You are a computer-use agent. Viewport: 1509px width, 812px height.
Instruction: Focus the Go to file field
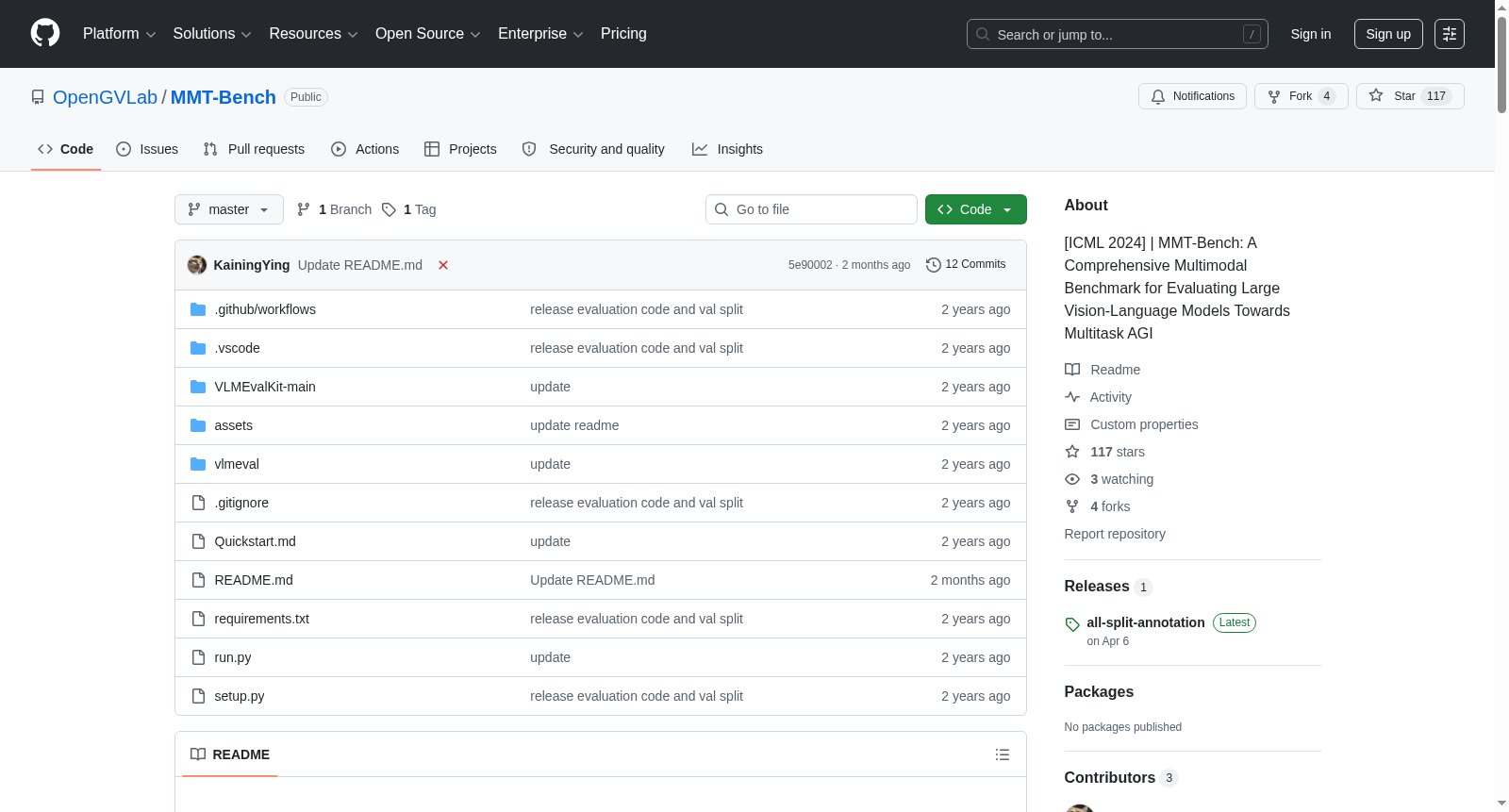pos(811,209)
